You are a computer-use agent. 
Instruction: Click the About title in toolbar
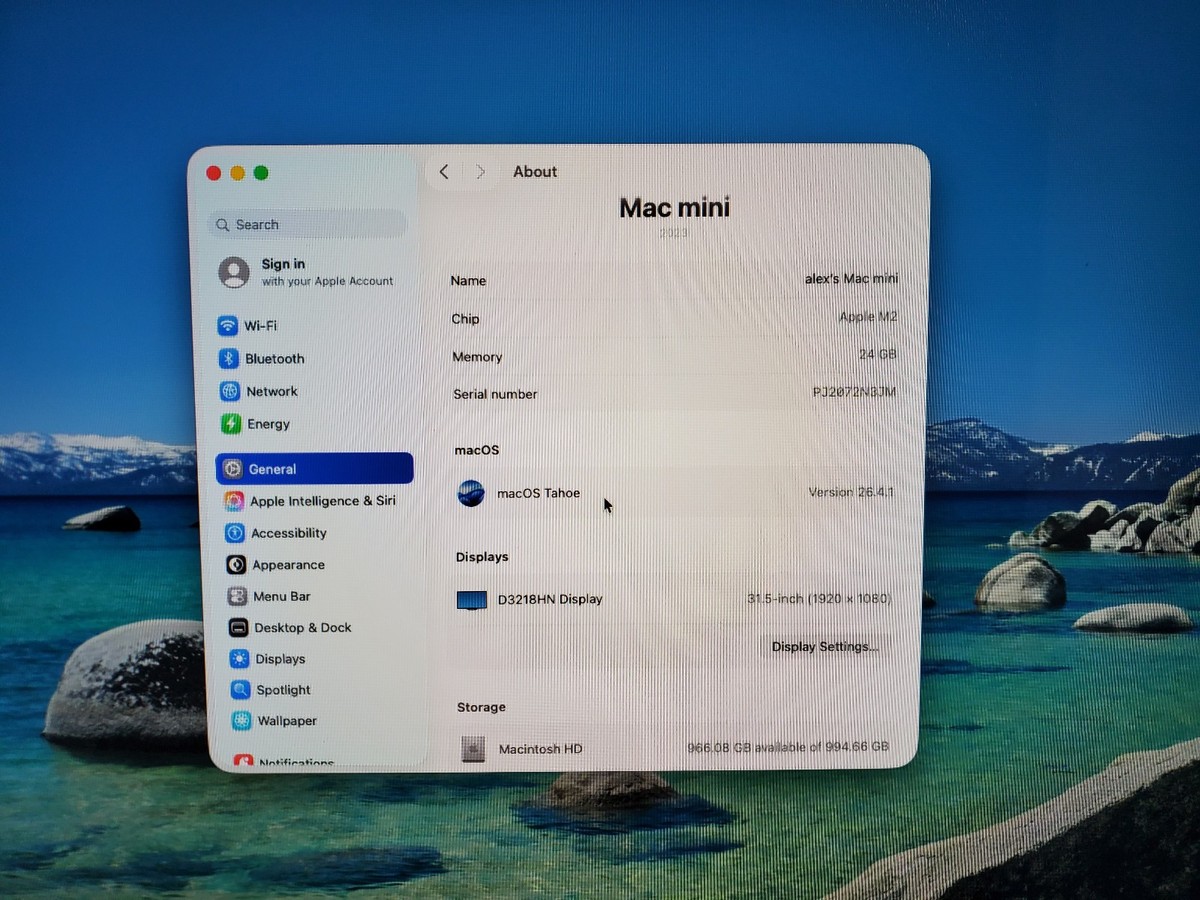pos(535,172)
